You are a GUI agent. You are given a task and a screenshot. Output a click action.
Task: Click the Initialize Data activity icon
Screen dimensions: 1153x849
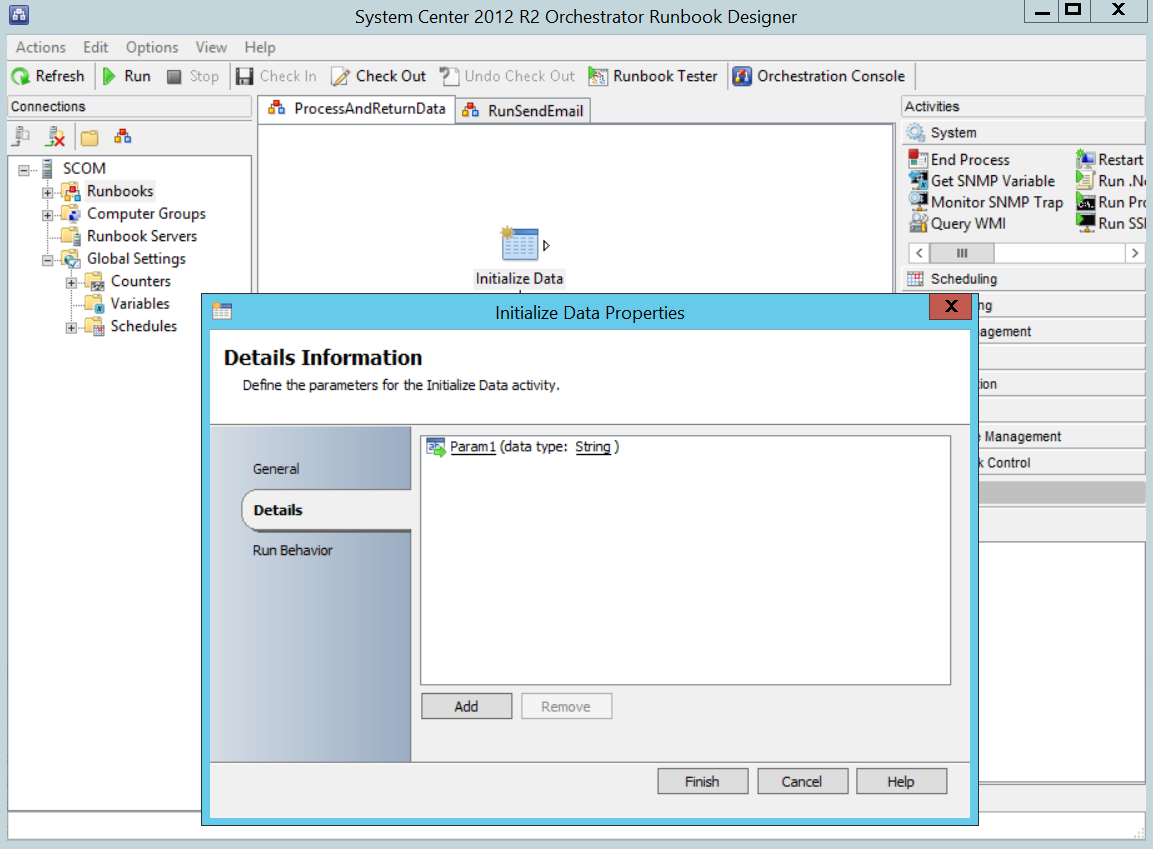519,245
